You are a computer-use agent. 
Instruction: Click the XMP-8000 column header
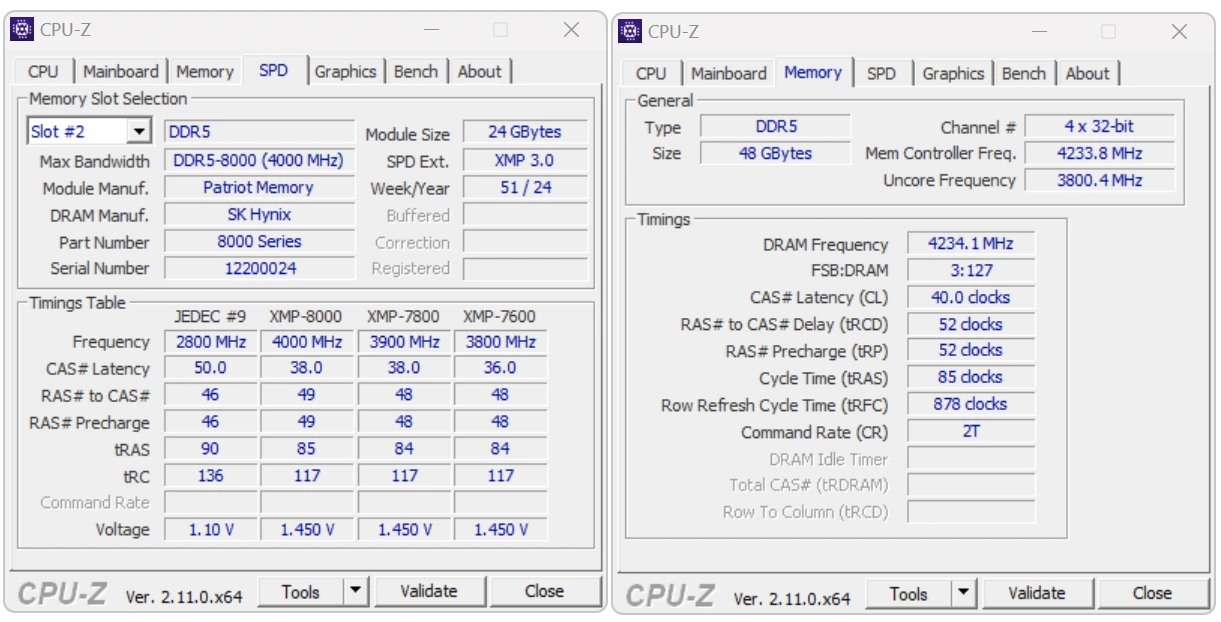click(x=306, y=316)
